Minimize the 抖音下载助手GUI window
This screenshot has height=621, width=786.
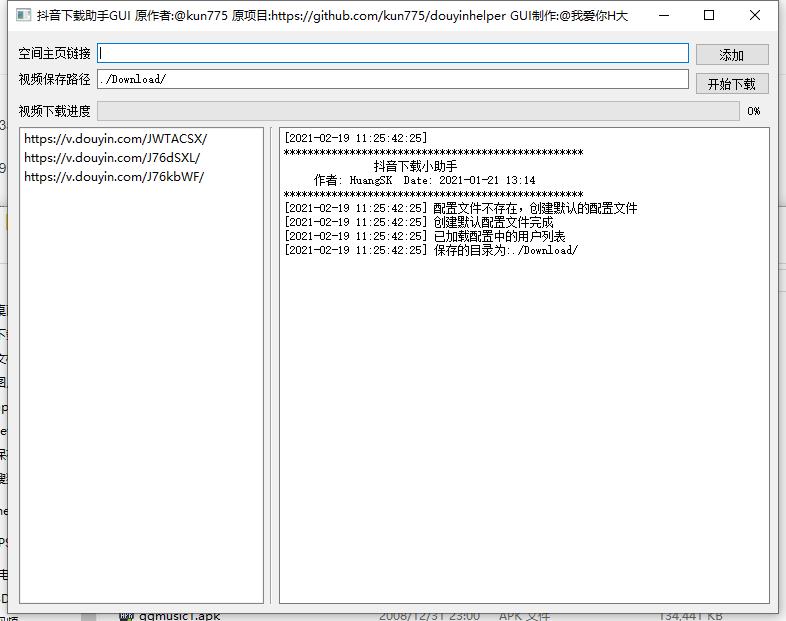pos(664,16)
